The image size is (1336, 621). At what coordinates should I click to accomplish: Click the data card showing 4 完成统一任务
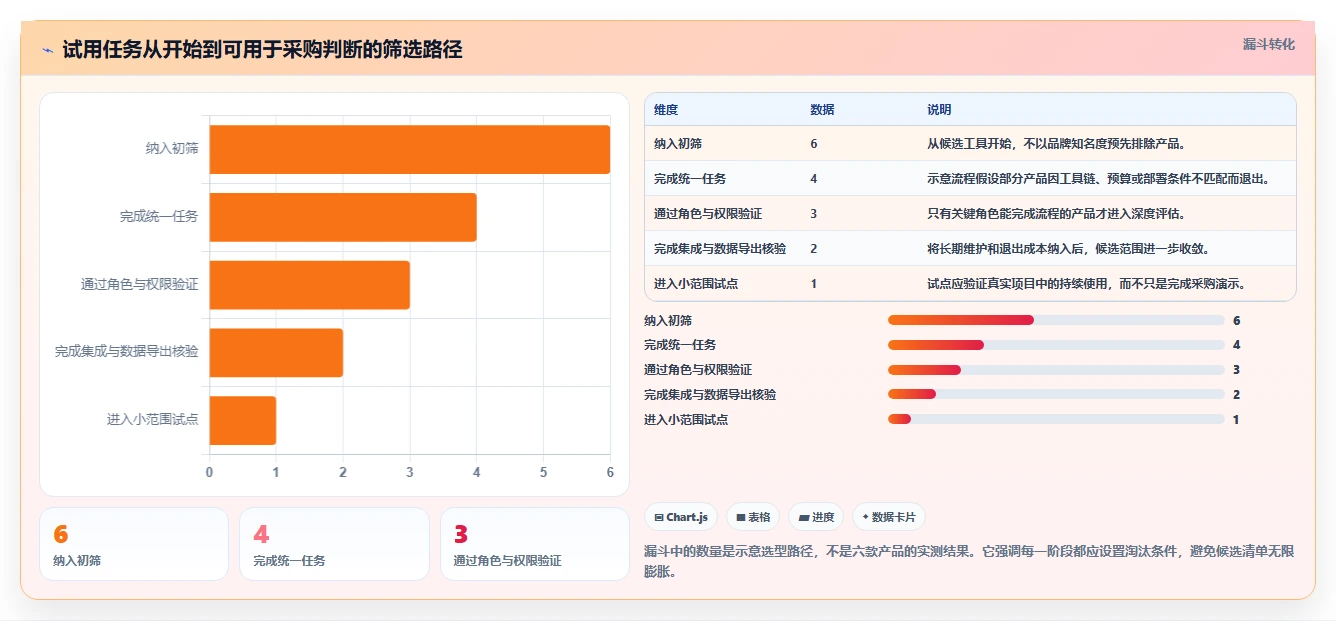[x=334, y=544]
